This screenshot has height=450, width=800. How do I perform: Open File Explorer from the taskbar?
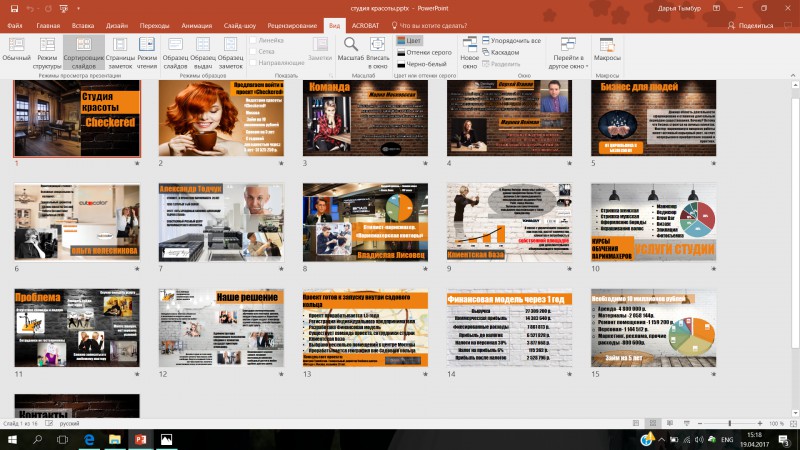click(114, 439)
